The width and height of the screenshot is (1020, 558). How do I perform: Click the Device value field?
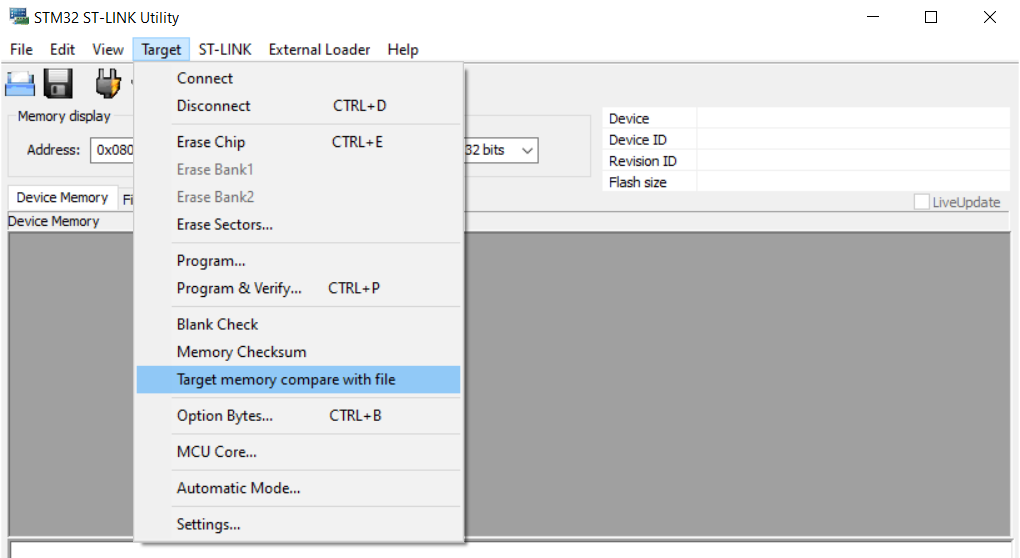pos(853,118)
